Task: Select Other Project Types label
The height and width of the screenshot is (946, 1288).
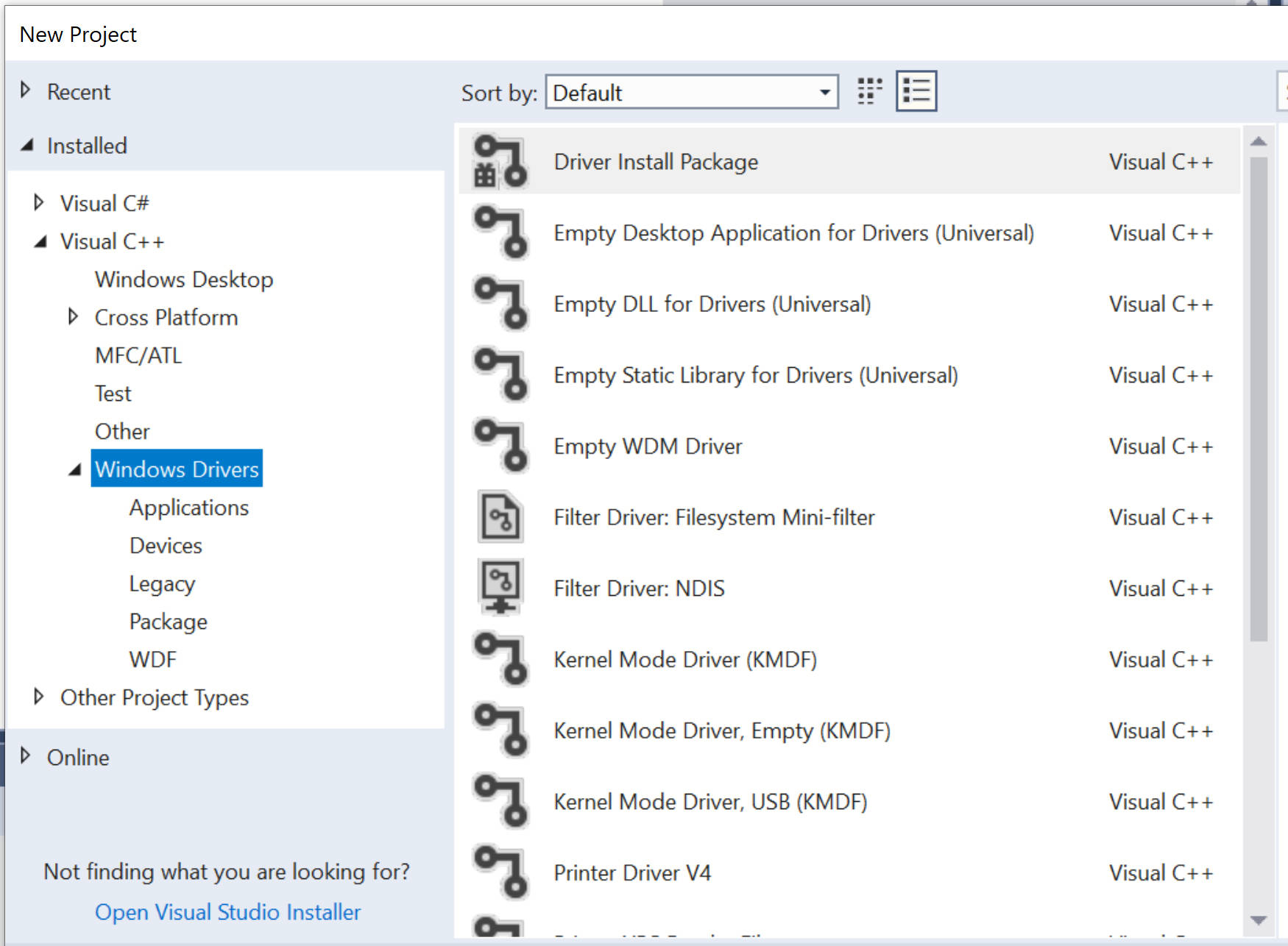Action: click(155, 697)
